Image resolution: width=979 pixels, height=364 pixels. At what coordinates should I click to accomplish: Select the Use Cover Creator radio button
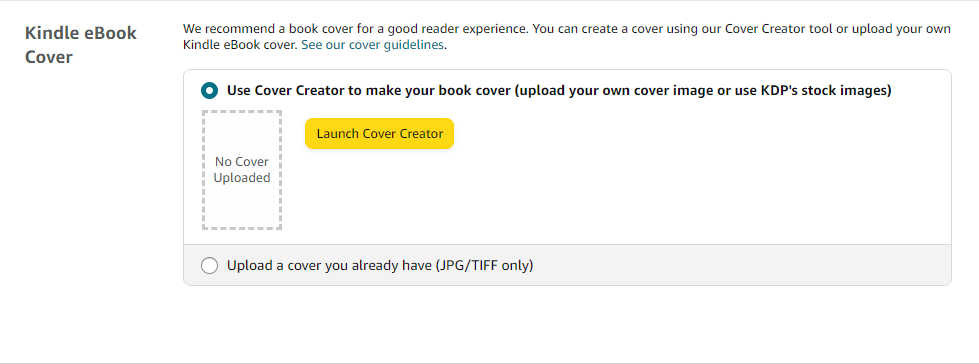click(x=209, y=91)
